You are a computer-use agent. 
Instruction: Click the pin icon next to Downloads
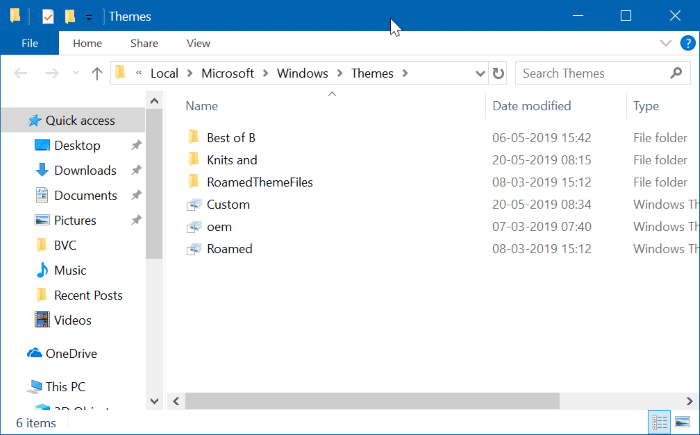(x=136, y=170)
